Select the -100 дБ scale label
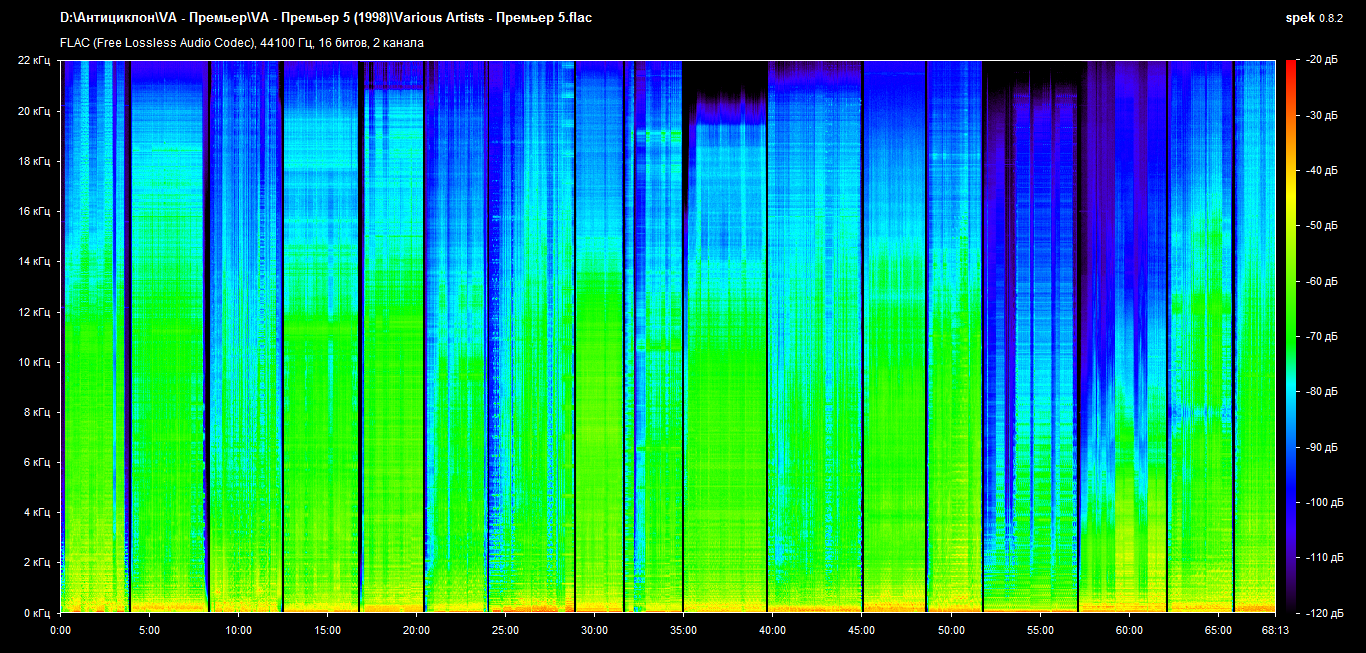This screenshot has width=1366, height=653. 1326,501
